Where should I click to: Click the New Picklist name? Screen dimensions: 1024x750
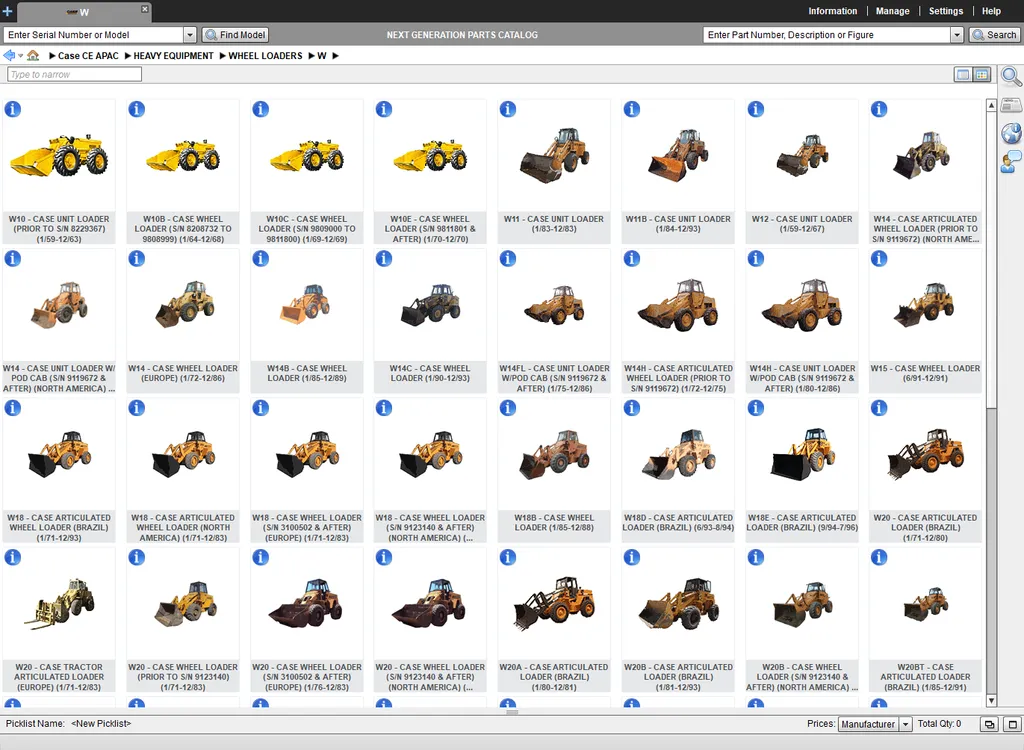(101, 723)
